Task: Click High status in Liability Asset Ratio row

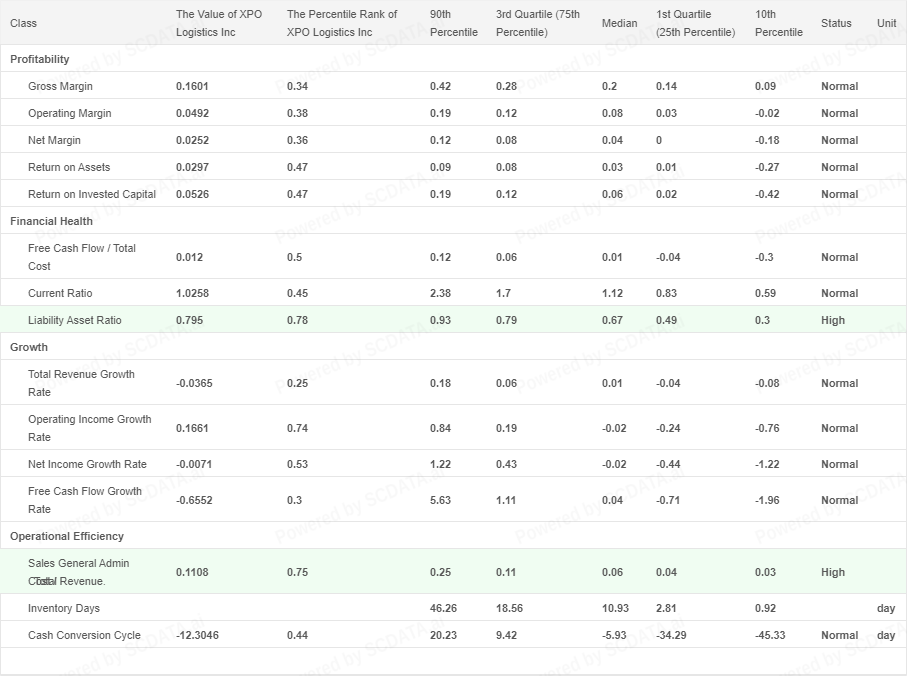Action: [x=832, y=320]
